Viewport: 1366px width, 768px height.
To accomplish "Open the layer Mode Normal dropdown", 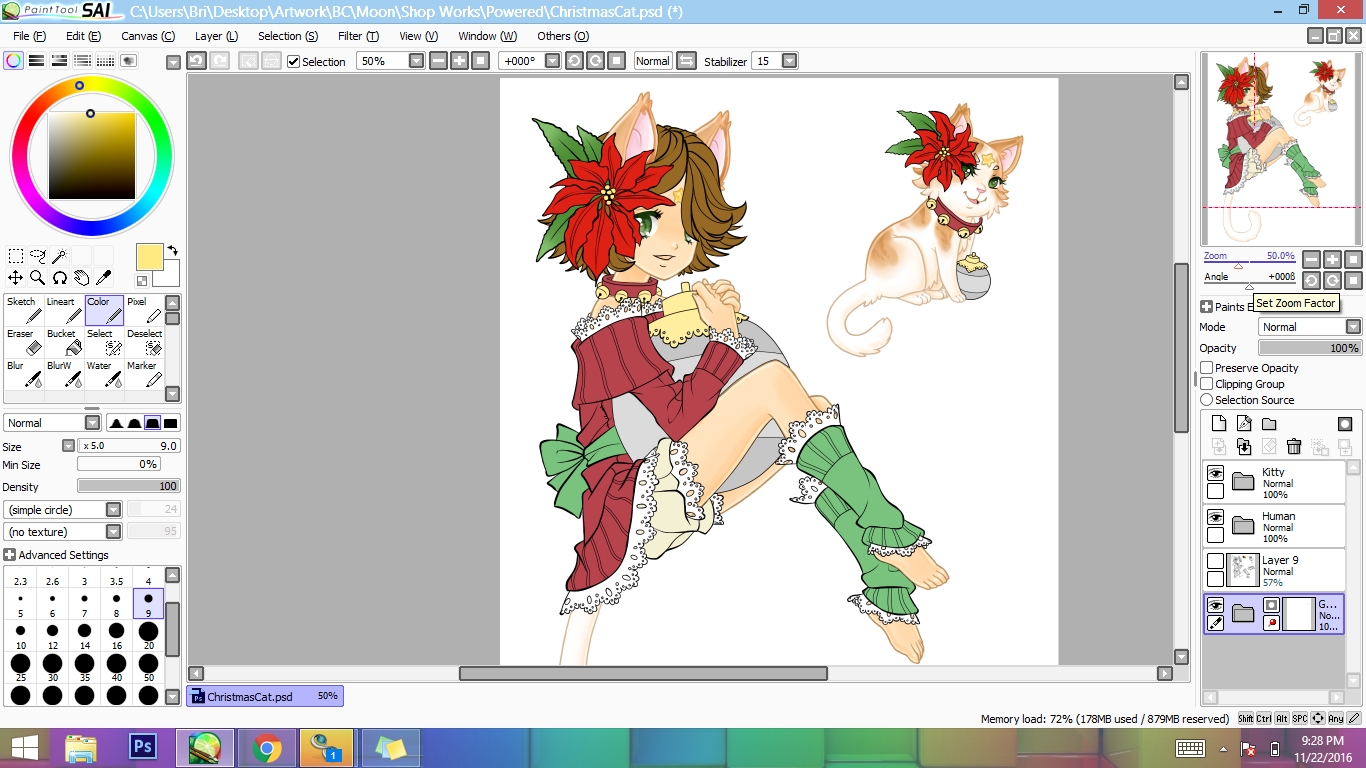I will [x=1353, y=327].
